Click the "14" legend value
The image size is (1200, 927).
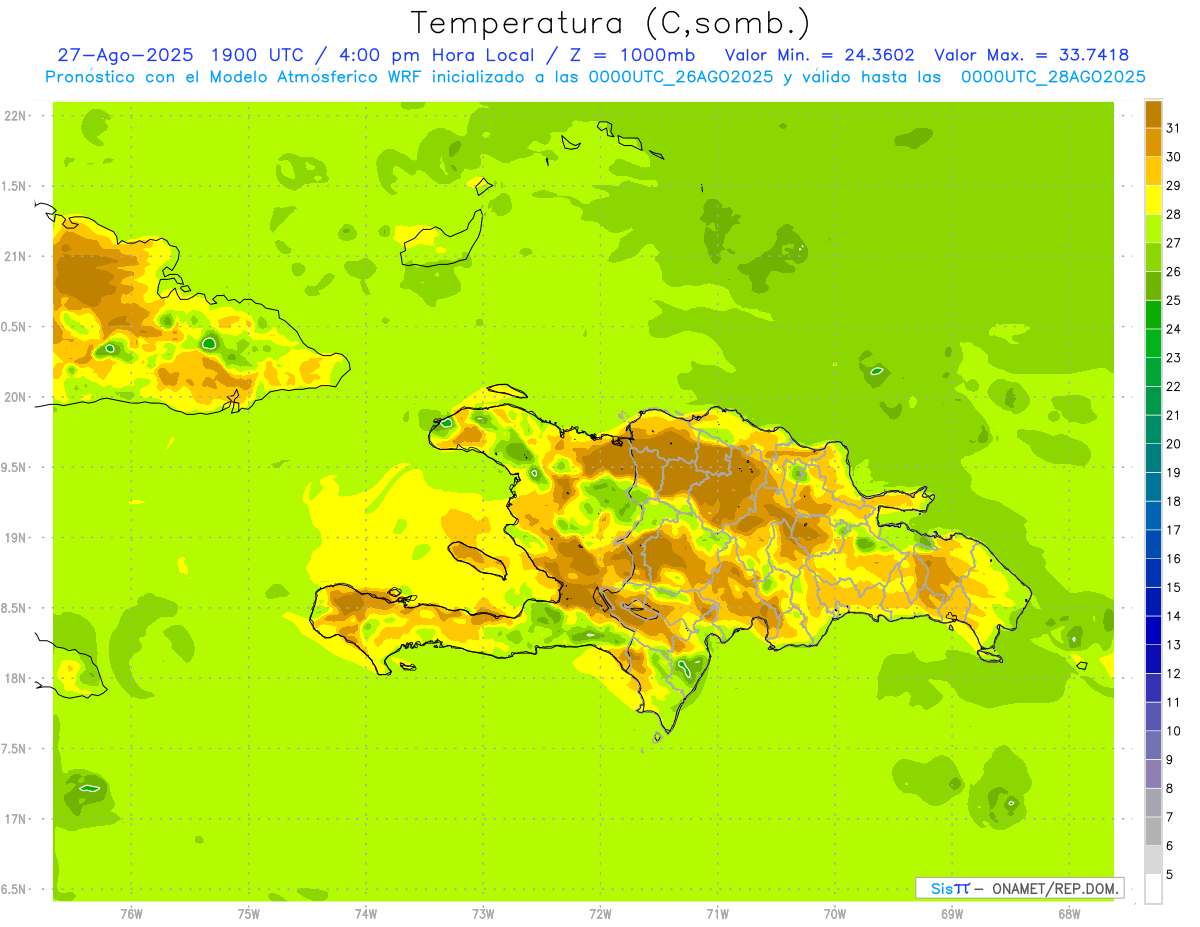1174,616
